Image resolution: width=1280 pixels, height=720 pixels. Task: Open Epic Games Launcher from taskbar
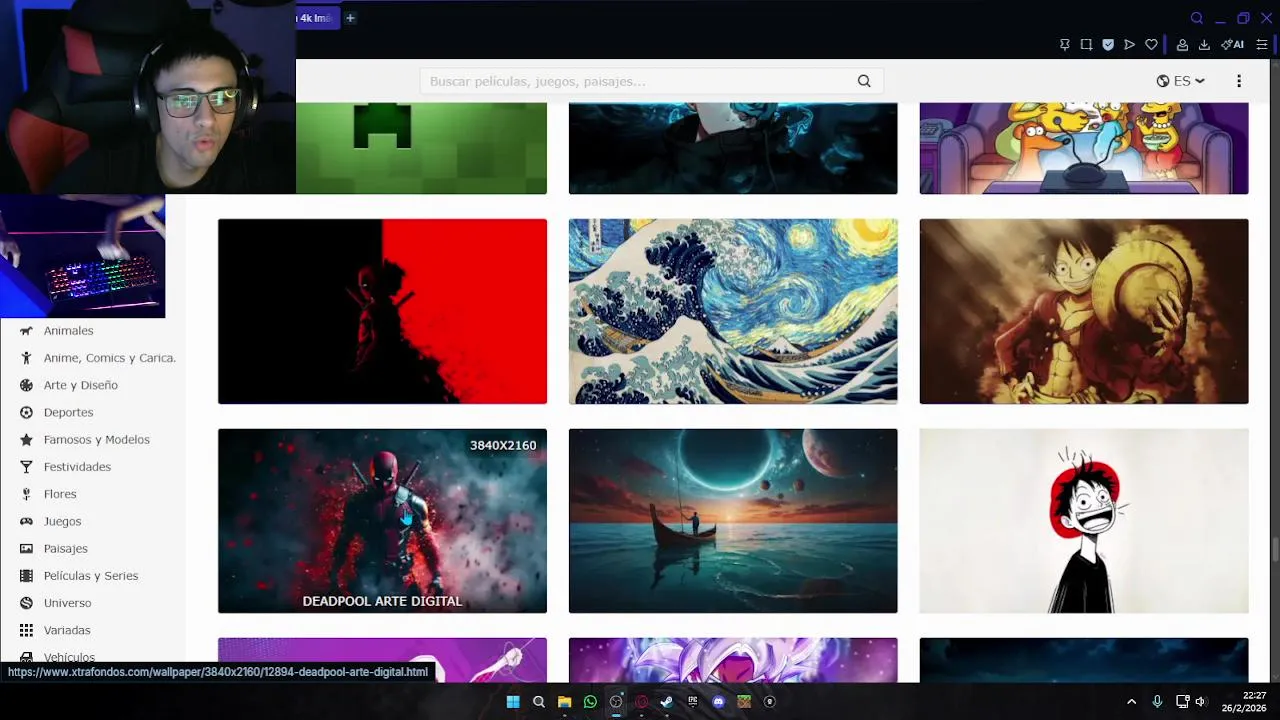(x=693, y=702)
